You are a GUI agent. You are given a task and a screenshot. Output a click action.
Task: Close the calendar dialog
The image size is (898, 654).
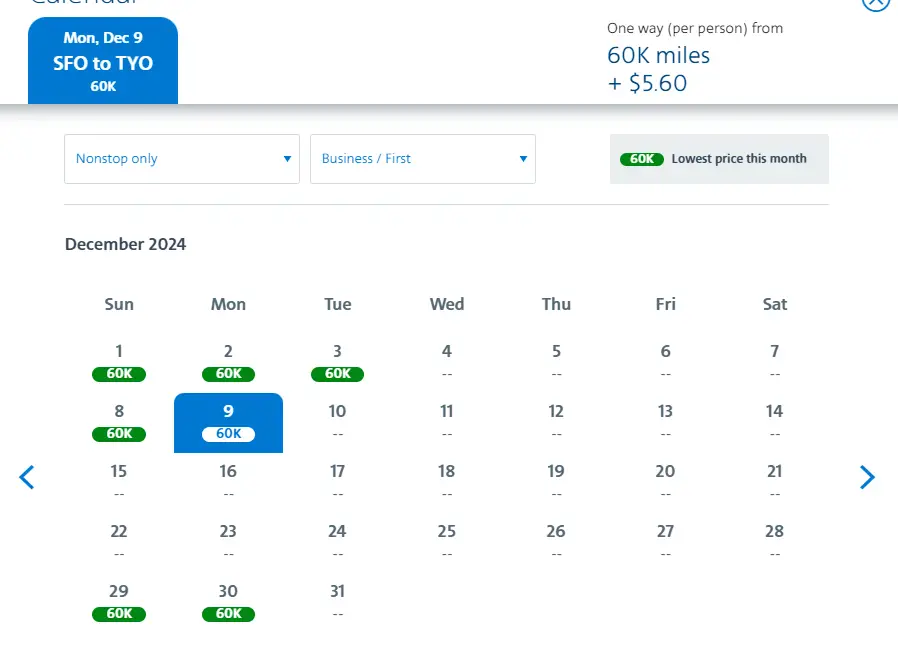(875, 3)
